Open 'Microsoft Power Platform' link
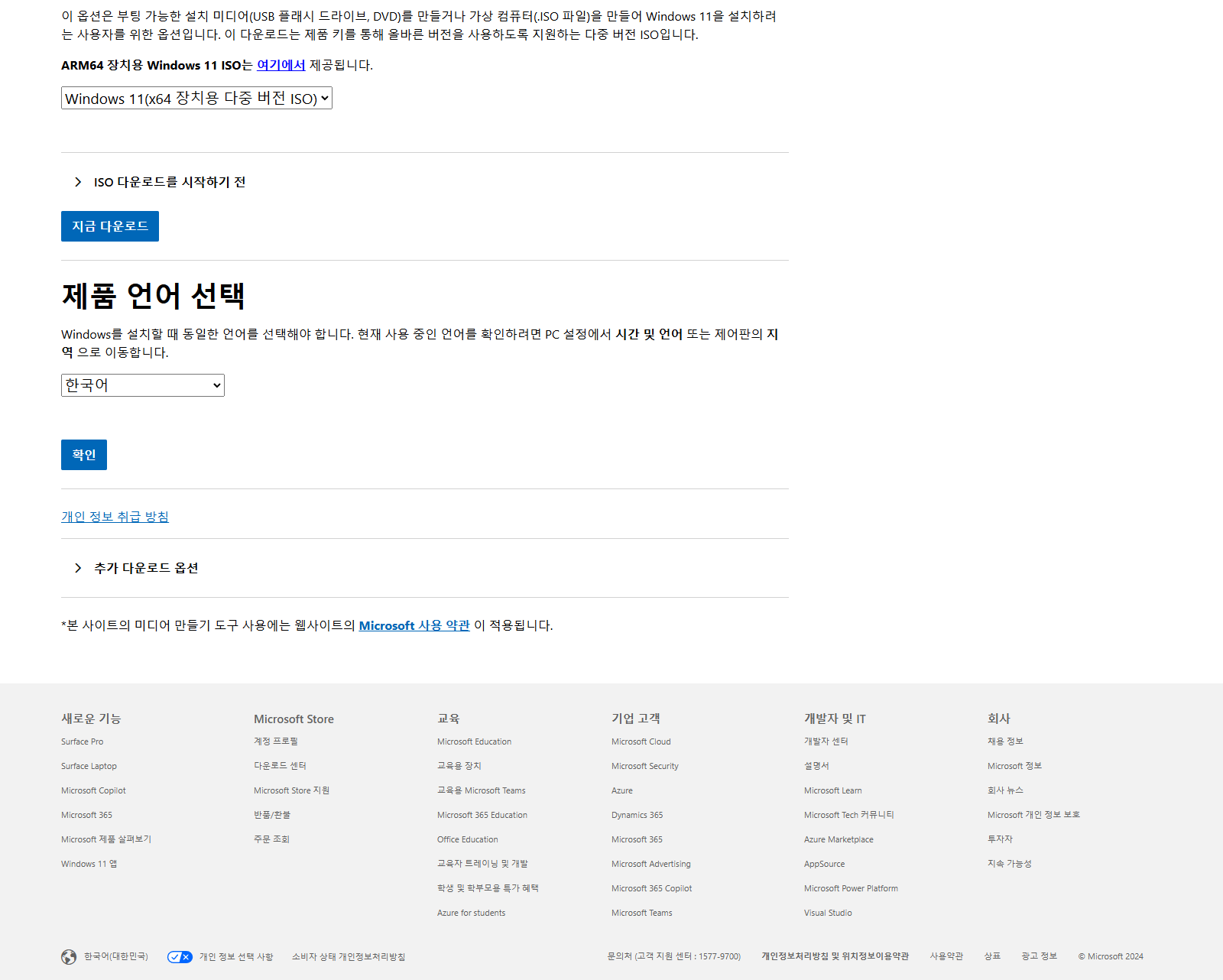Image resolution: width=1223 pixels, height=980 pixels. (851, 888)
